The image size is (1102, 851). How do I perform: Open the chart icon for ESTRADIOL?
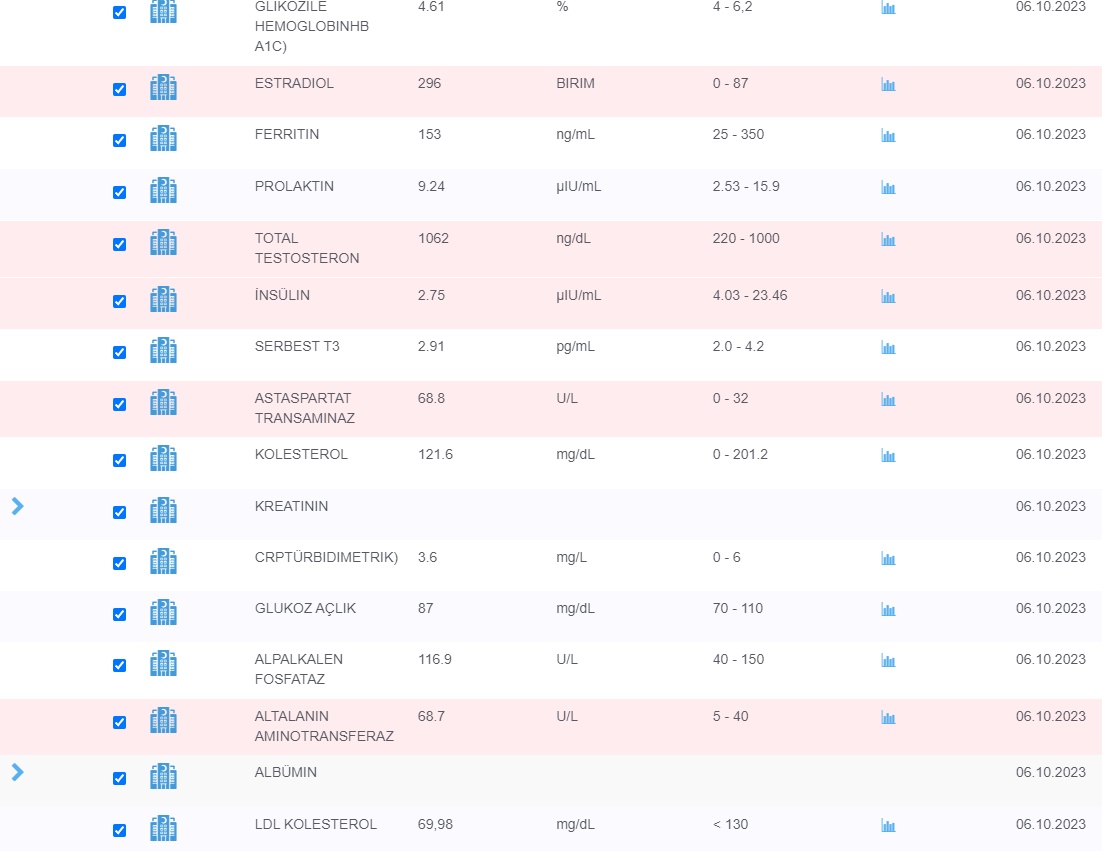888,85
